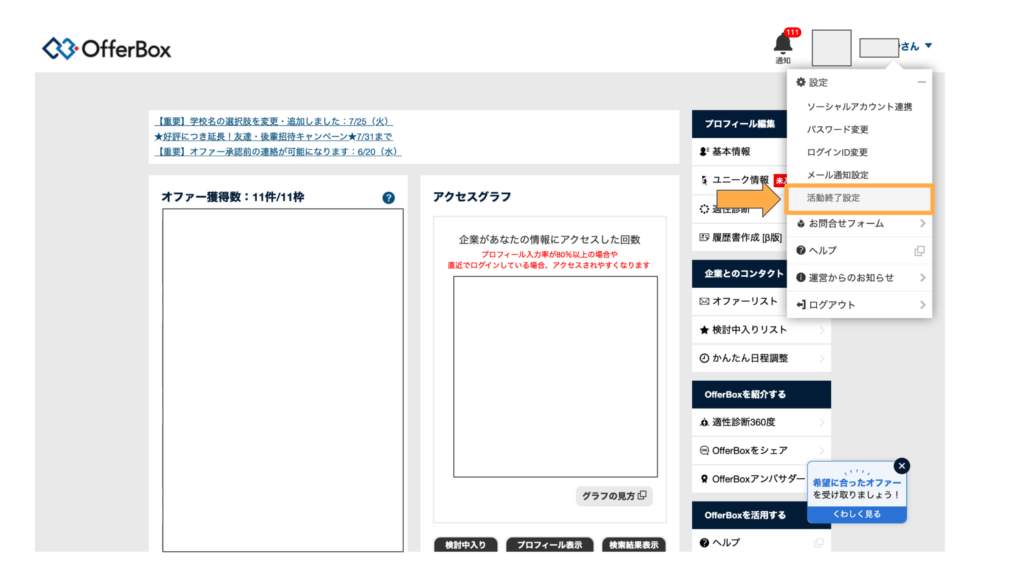This screenshot has height=575, width=1024.
Task: Select the 検討中入り button
Action: point(466,545)
